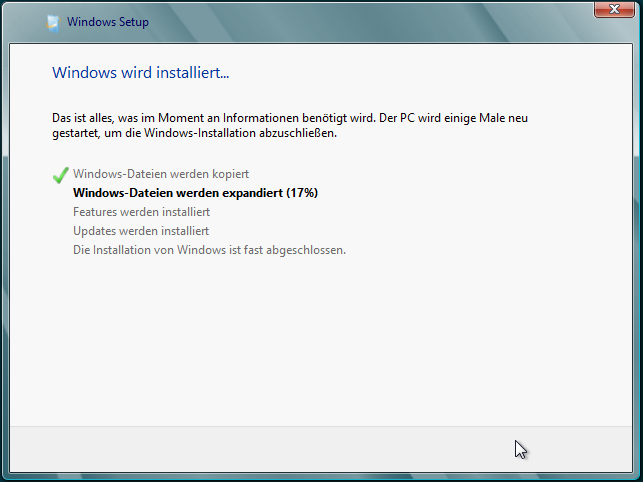This screenshot has width=643, height=482.
Task: Select the 'Windows-Dateien werden kopiert' step
Action: coord(161,174)
